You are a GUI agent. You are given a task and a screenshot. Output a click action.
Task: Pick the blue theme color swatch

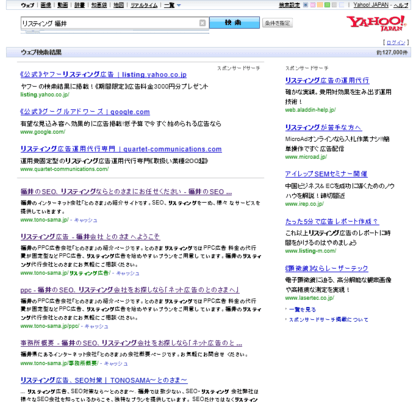(305, 5)
